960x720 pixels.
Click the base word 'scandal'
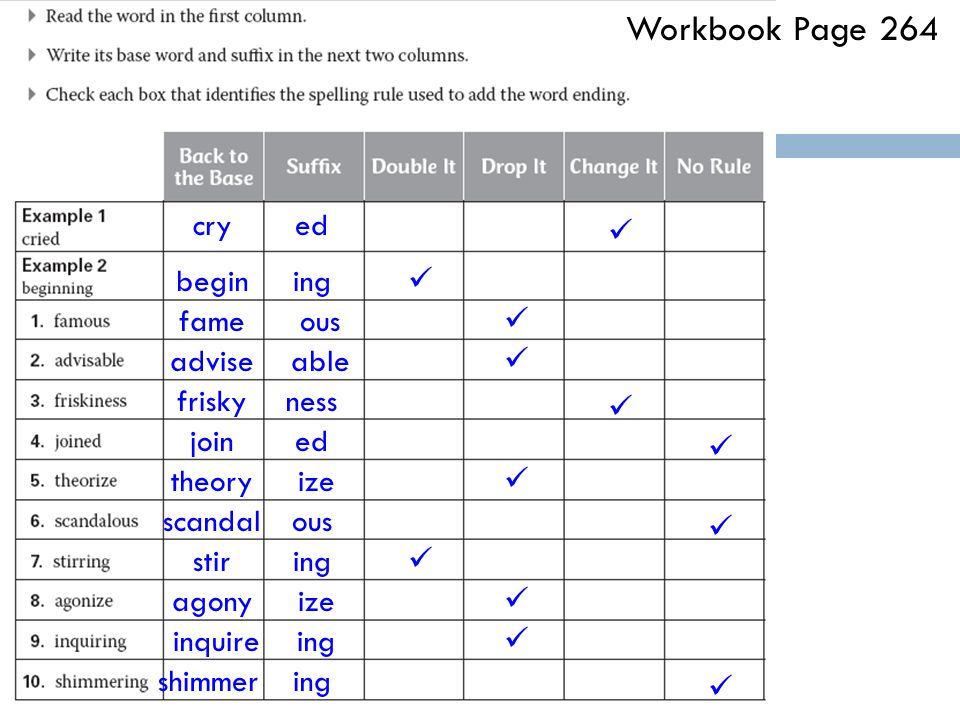(x=212, y=522)
